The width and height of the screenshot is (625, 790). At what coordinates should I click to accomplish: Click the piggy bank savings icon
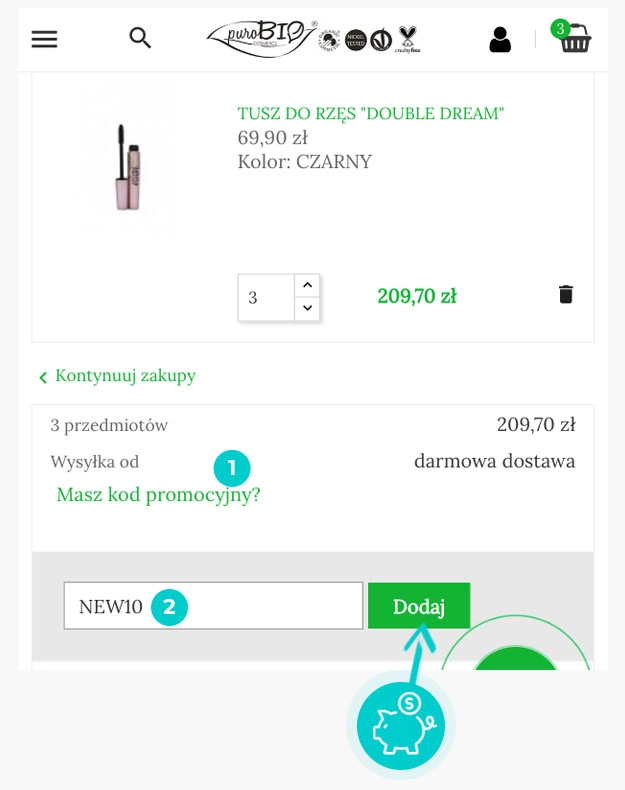[400, 726]
